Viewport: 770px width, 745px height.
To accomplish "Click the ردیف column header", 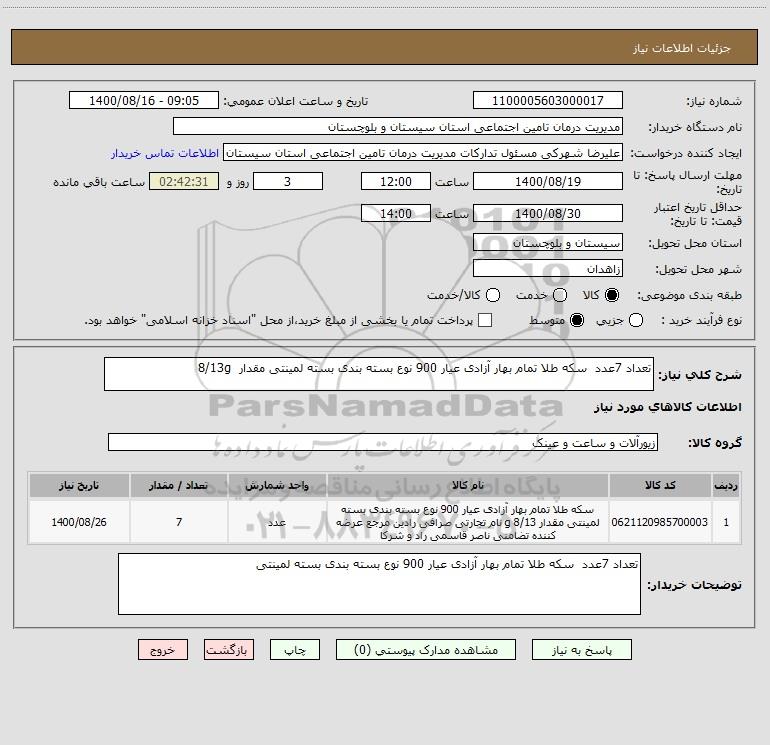I will [x=726, y=485].
